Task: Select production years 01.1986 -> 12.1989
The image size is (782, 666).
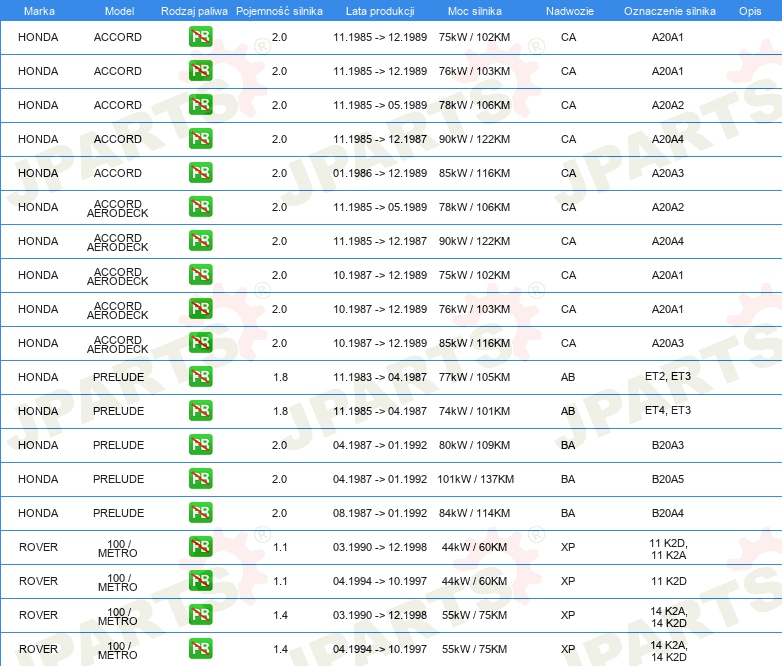Action: pos(380,173)
